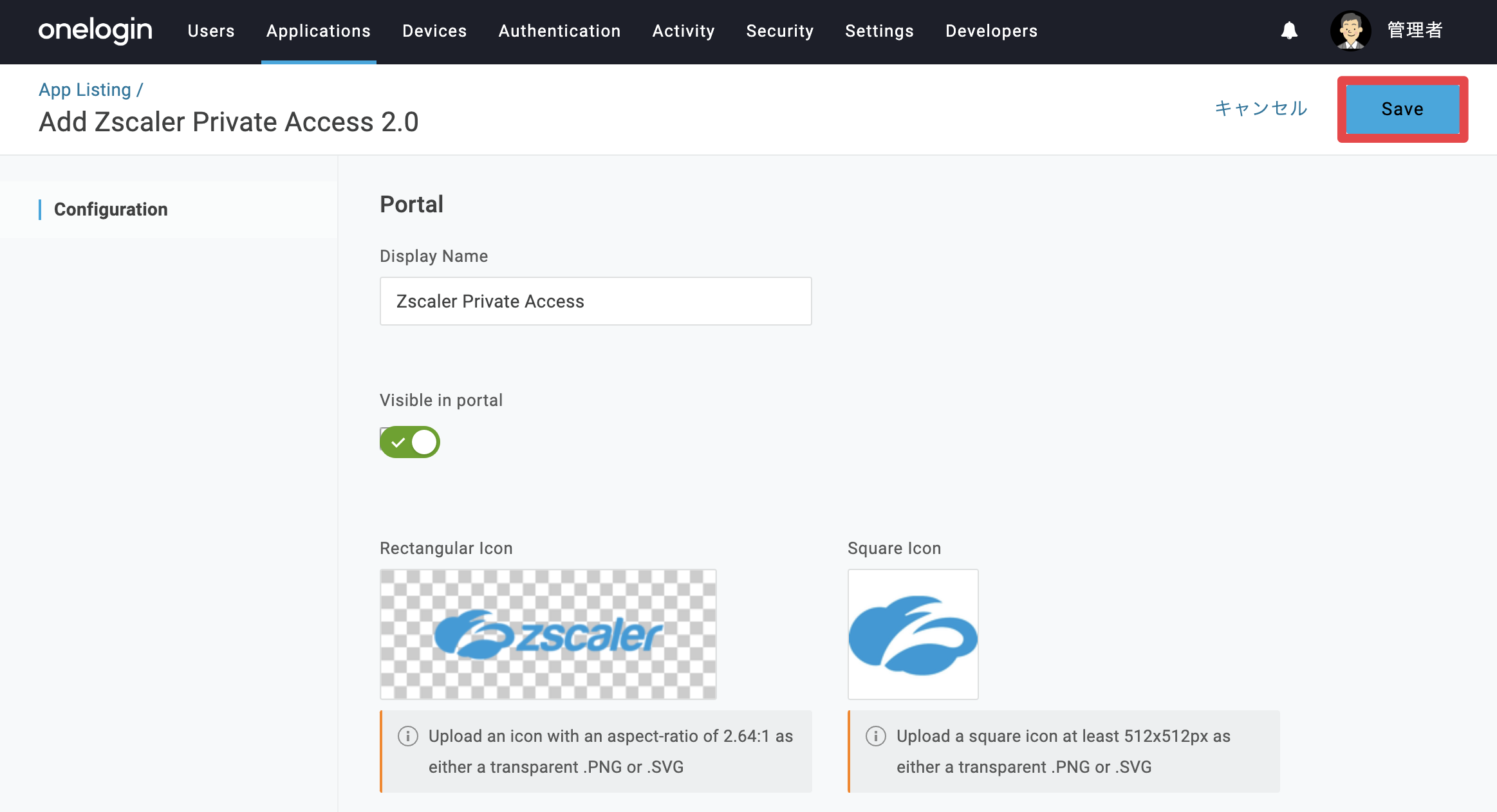The width and height of the screenshot is (1497, 812).
Task: Click the info icon under Rectangular Icon
Action: [x=408, y=735]
